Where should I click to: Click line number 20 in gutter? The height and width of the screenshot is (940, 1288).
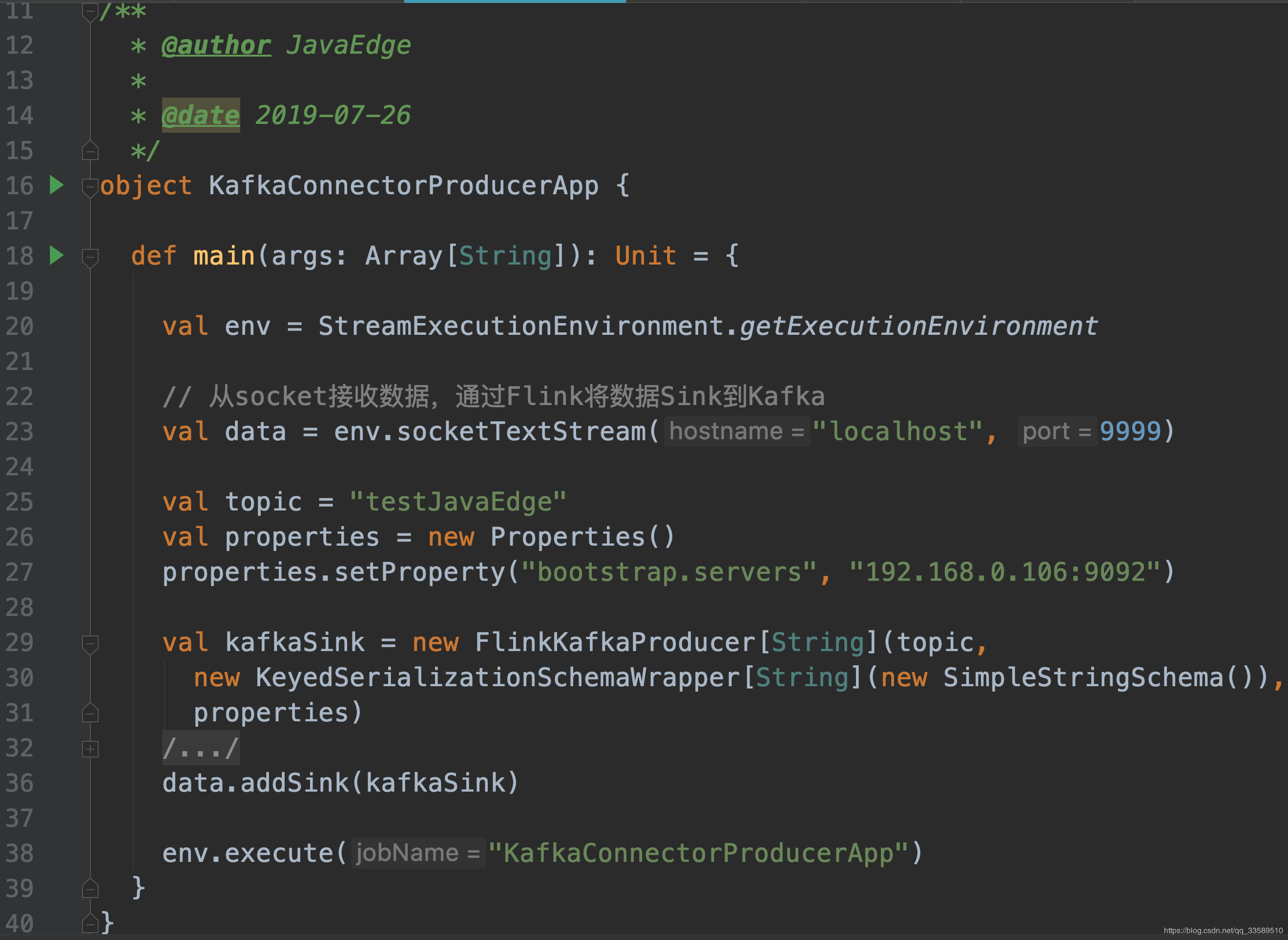(20, 326)
